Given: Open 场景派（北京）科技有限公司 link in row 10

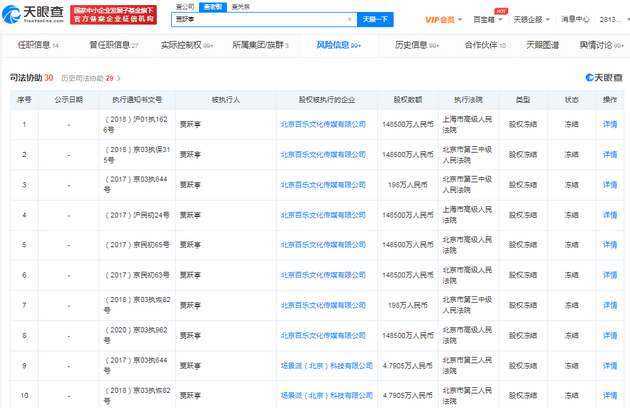Looking at the screenshot, I should coord(327,396).
